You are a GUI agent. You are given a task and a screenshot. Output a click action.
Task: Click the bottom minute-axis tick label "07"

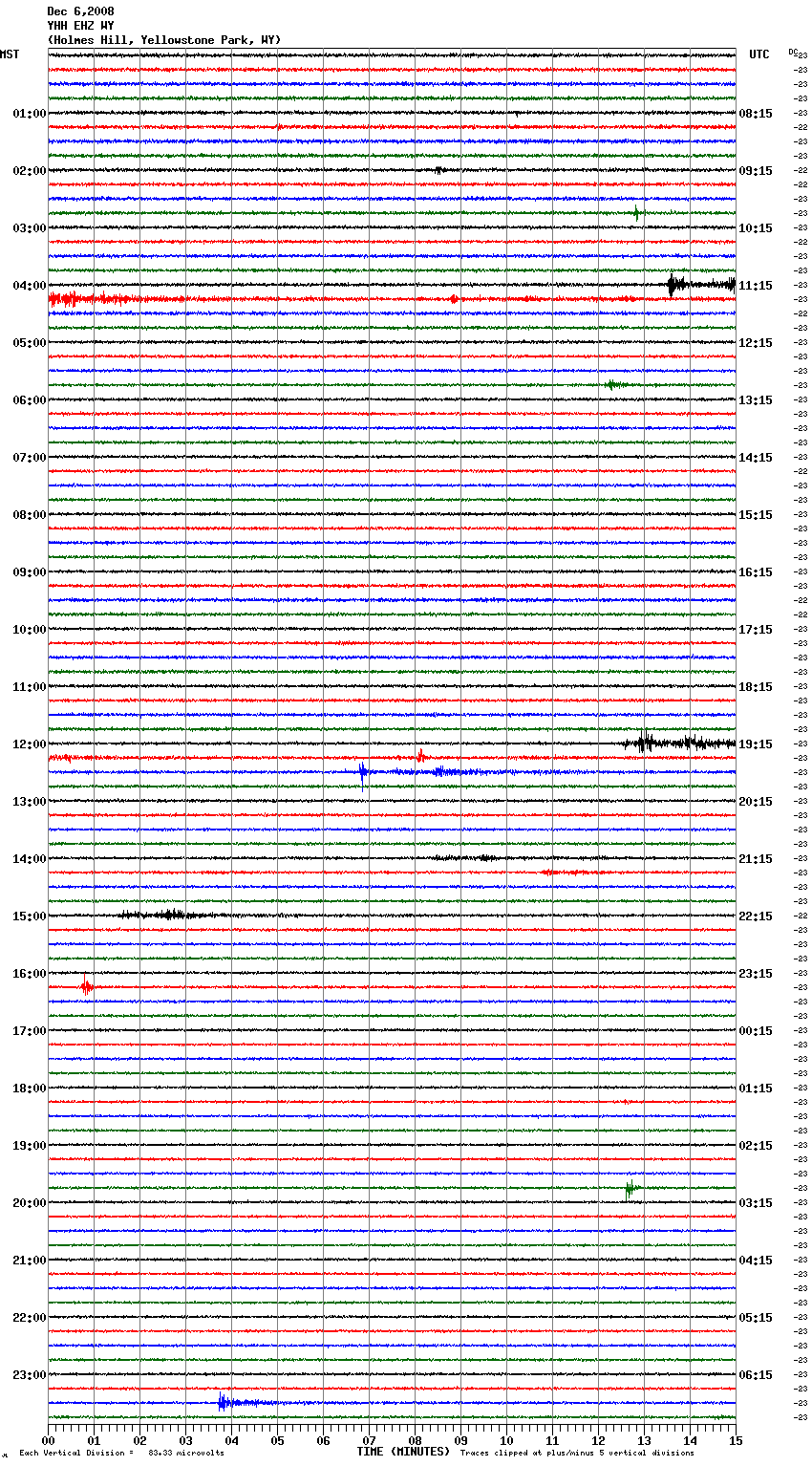(369, 1440)
